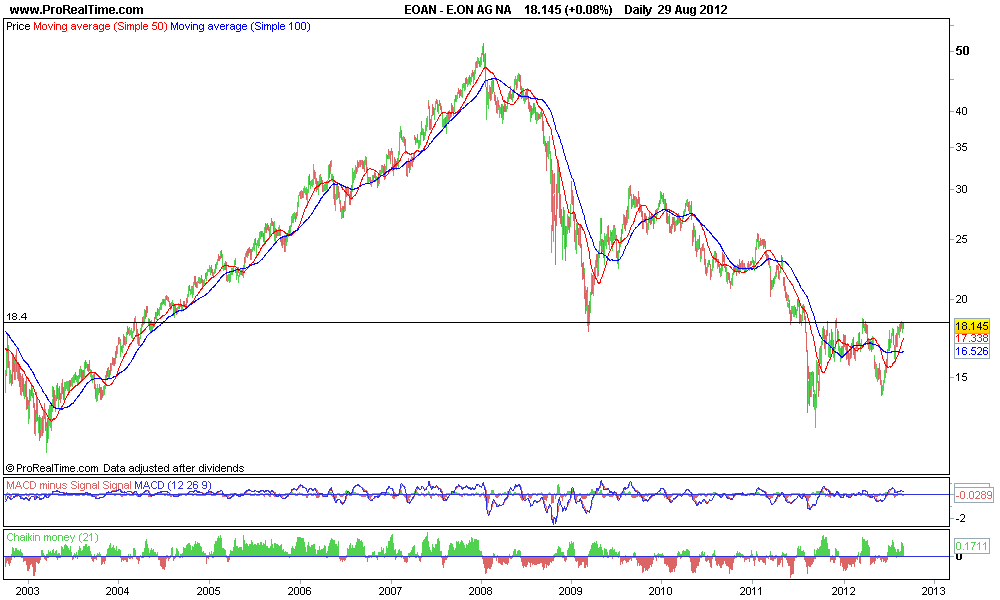Click the blue 16.526 moving average value tag
Screen dimensions: 1000x600
click(x=972, y=351)
